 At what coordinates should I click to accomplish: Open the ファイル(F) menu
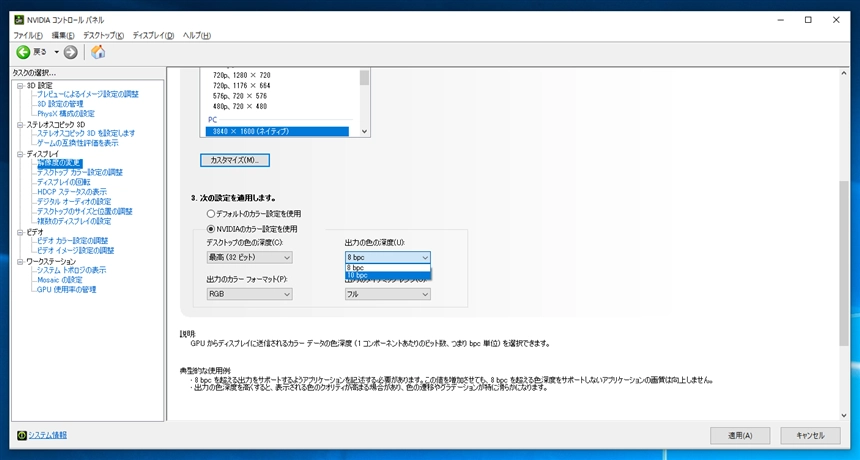tap(27, 36)
